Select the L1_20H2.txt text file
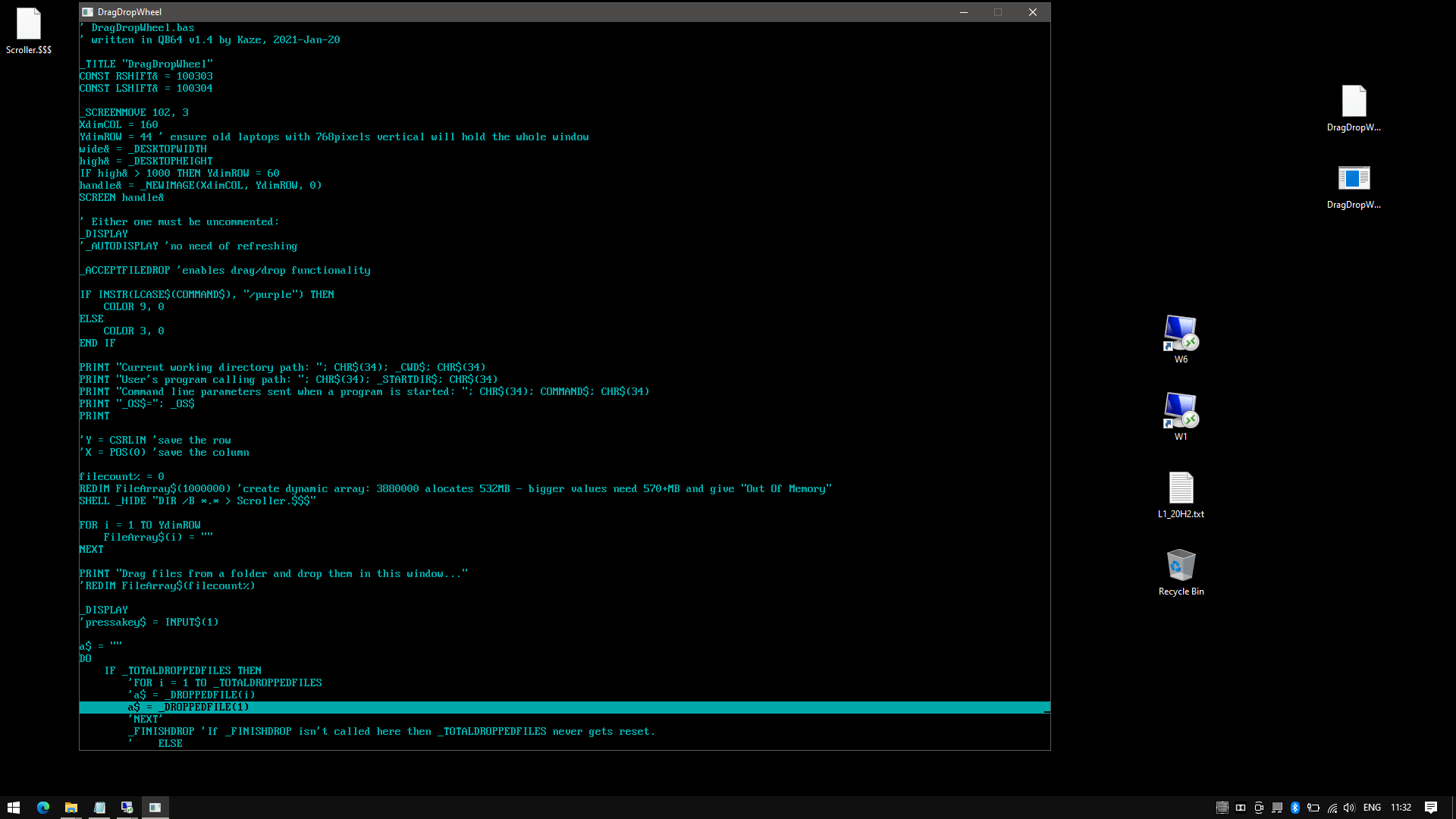 click(1181, 494)
